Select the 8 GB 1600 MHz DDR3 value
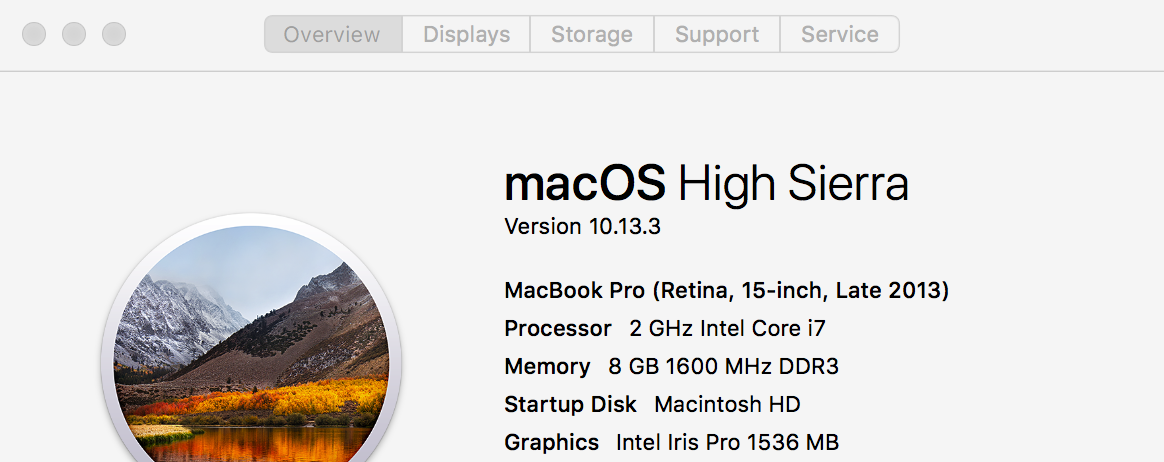Screen dimensions: 1164x462 pos(723,367)
